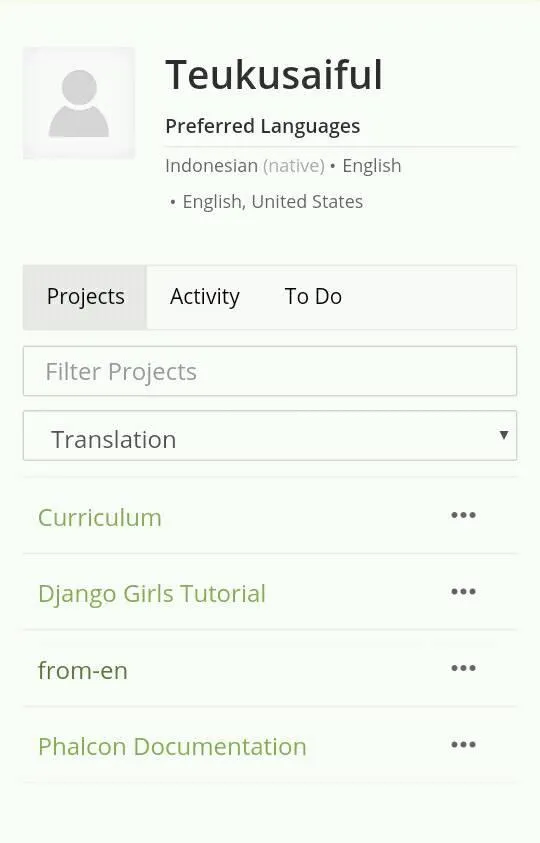Click the English, United States language entry
The width and height of the screenshot is (540, 843).
(273, 202)
